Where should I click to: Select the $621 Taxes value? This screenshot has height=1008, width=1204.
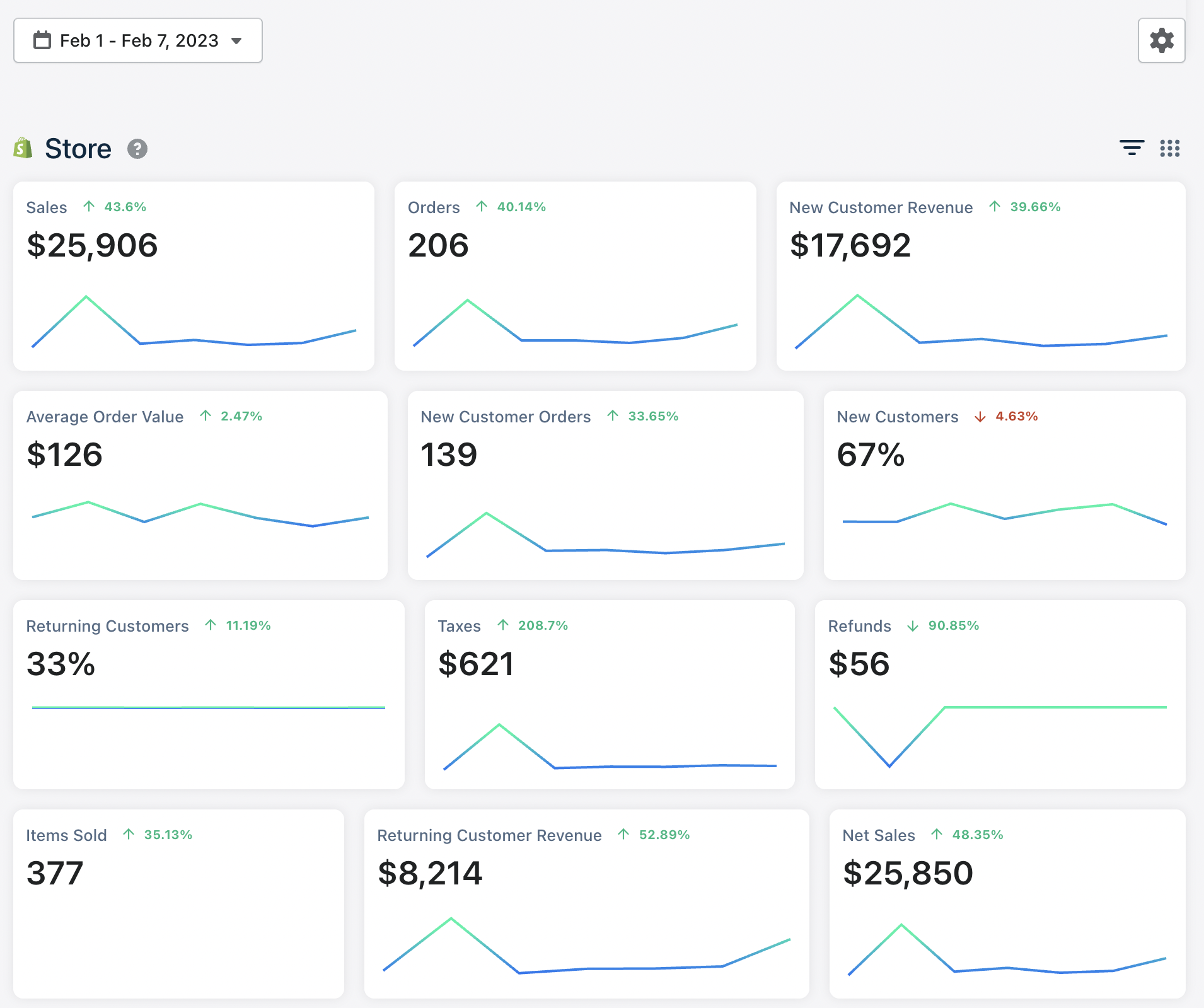tap(476, 664)
